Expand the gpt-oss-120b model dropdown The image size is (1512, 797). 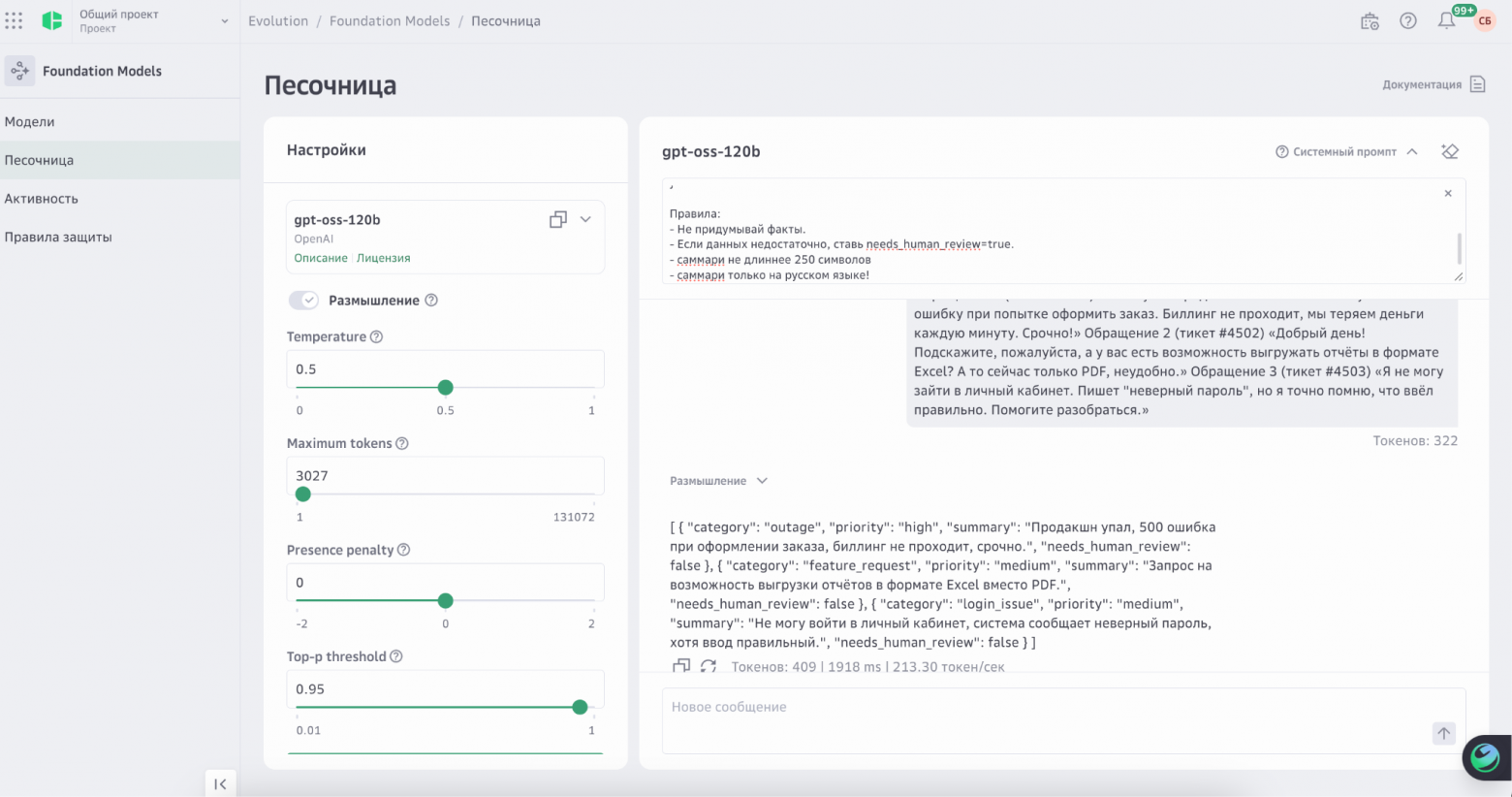585,219
